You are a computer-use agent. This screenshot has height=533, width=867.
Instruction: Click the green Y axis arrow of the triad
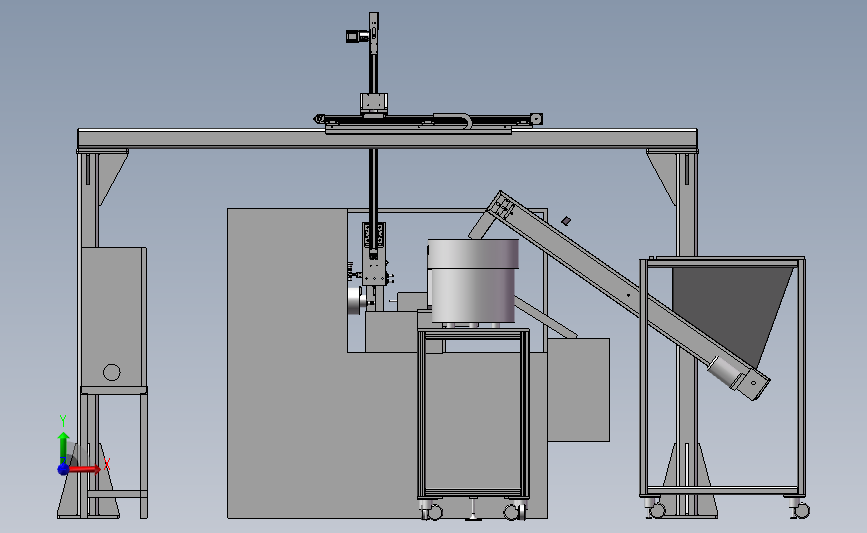64,448
